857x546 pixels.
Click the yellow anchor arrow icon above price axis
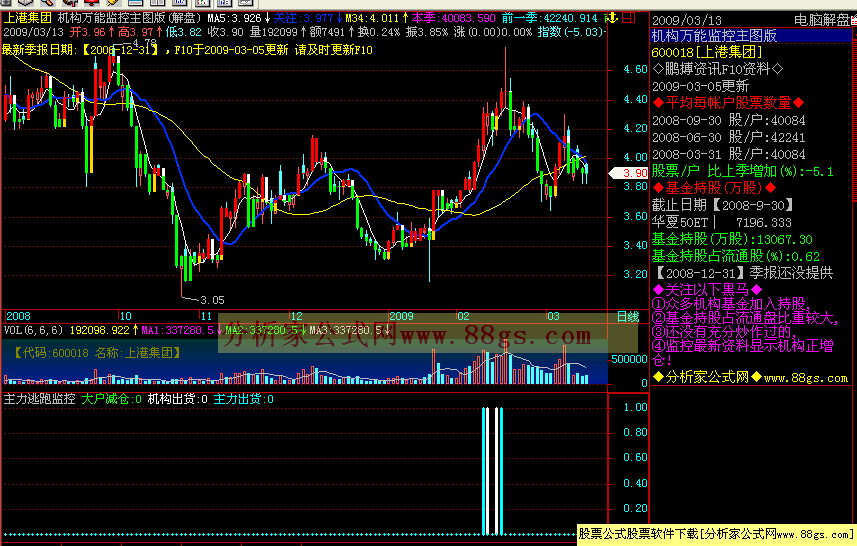coord(612,19)
